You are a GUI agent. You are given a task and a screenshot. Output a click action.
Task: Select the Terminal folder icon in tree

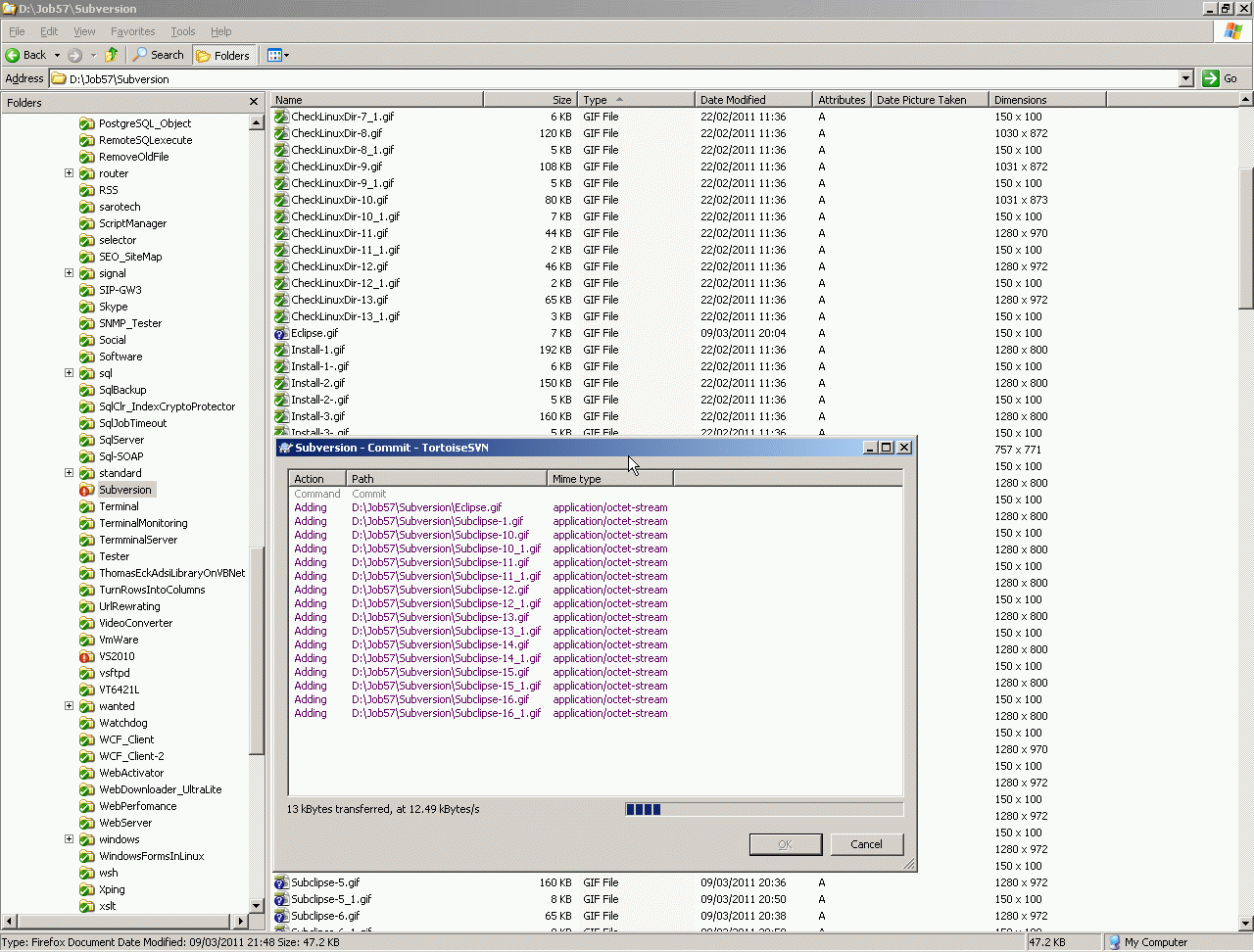[x=87, y=506]
